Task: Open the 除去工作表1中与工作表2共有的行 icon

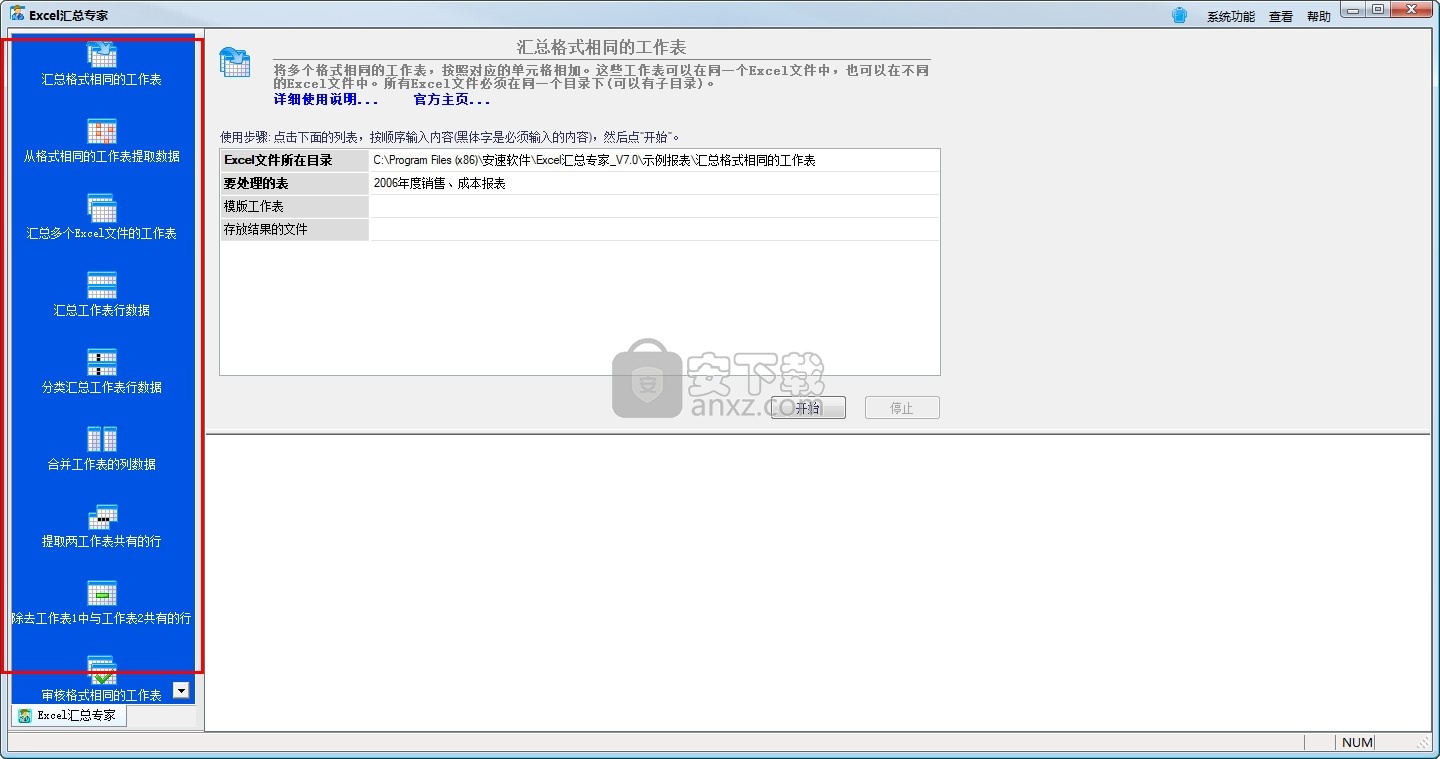Action: (x=102, y=593)
